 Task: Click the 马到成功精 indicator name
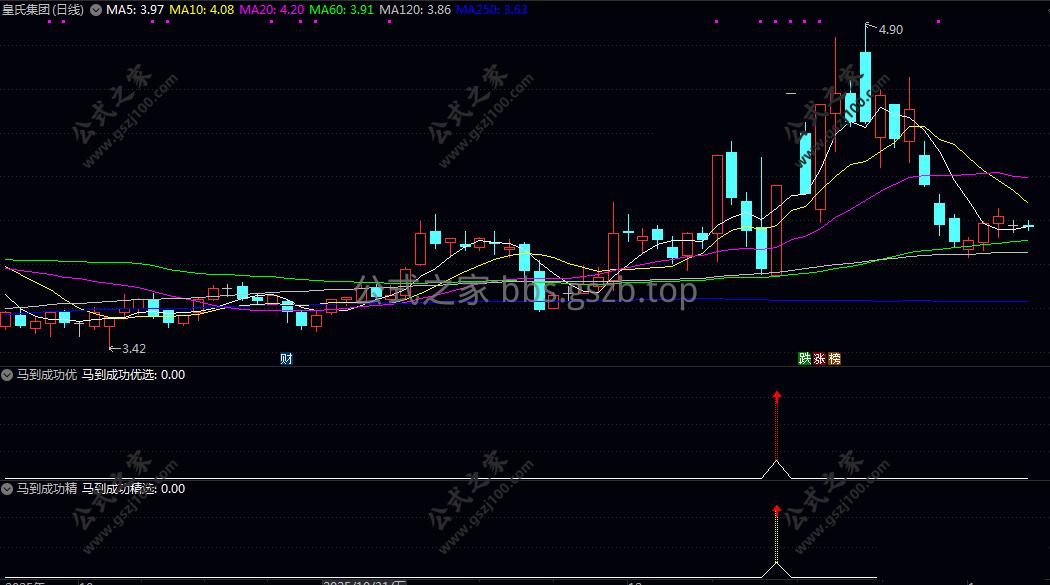46,489
